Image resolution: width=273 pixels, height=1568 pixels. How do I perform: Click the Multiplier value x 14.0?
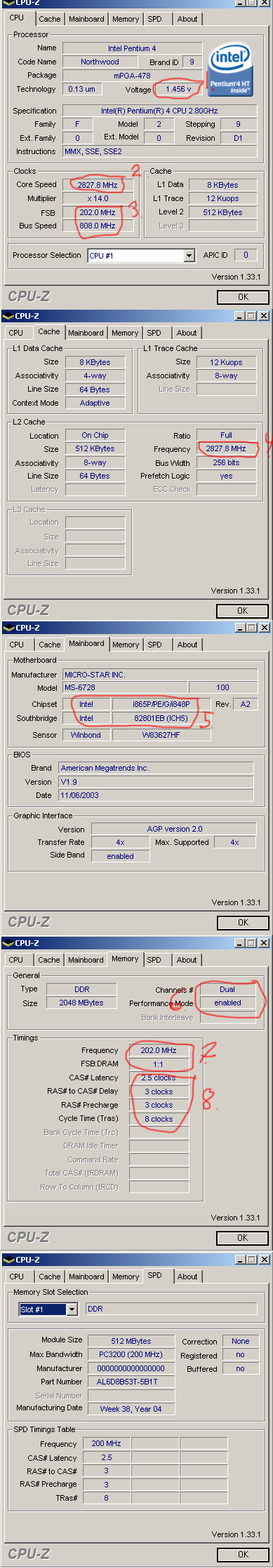point(98,198)
